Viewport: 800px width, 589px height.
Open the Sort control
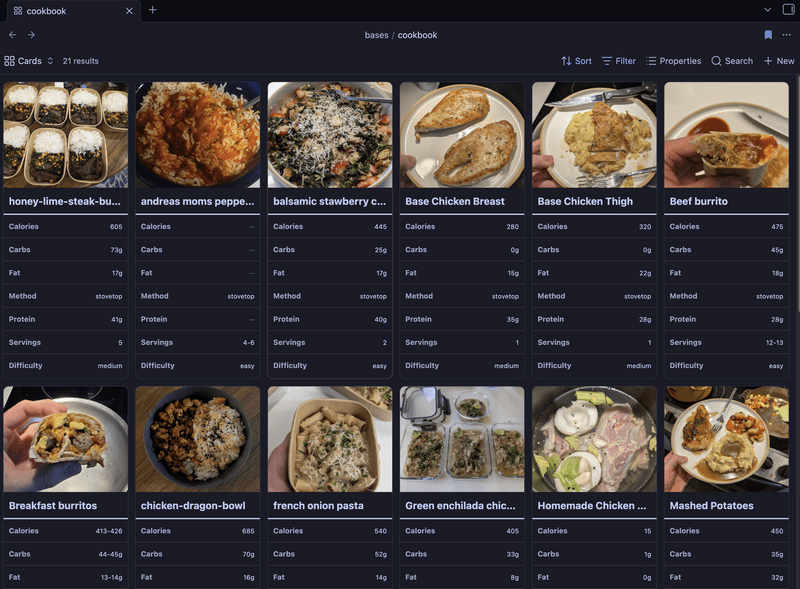[x=577, y=60]
